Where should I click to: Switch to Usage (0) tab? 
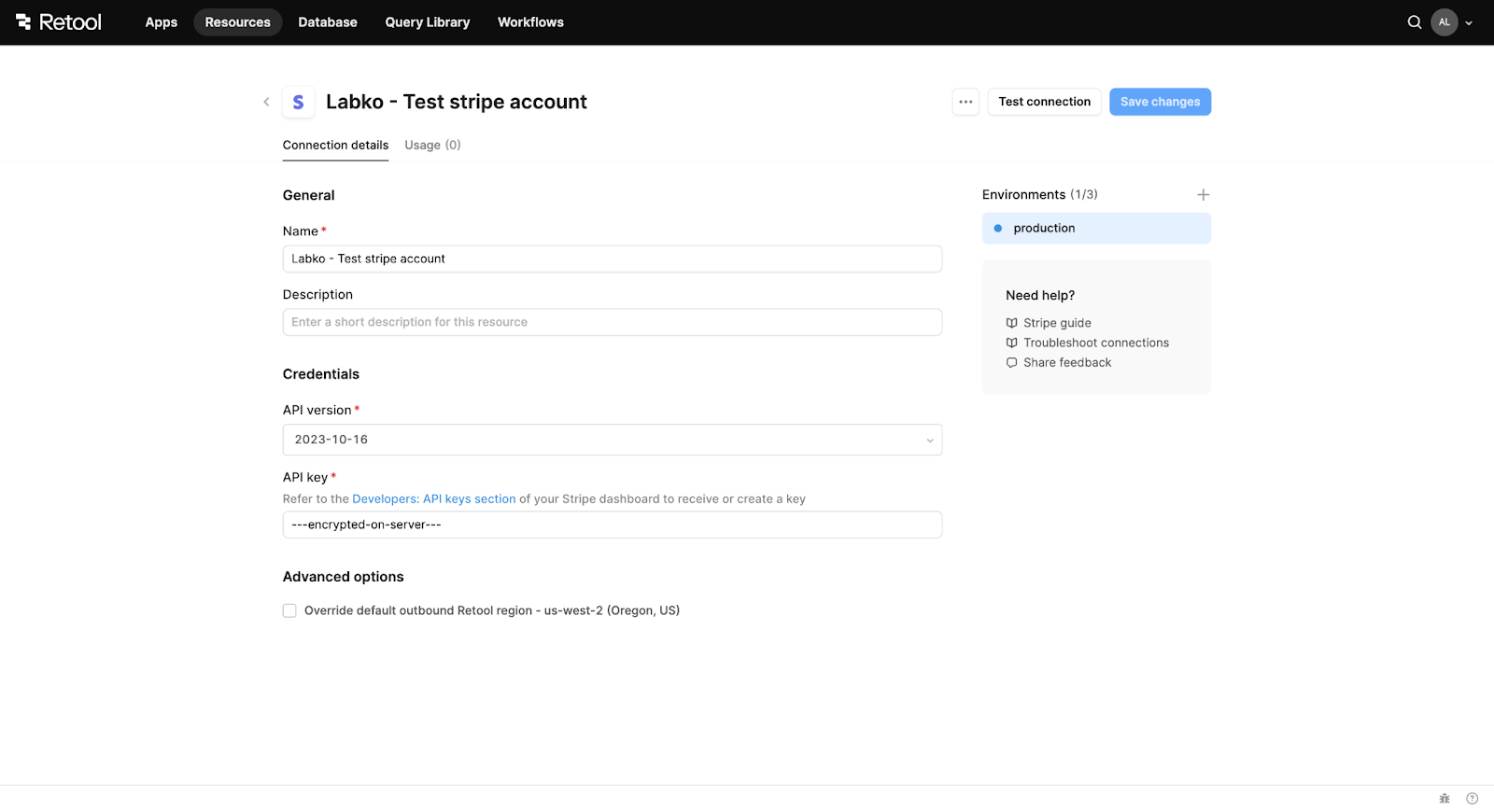click(432, 146)
